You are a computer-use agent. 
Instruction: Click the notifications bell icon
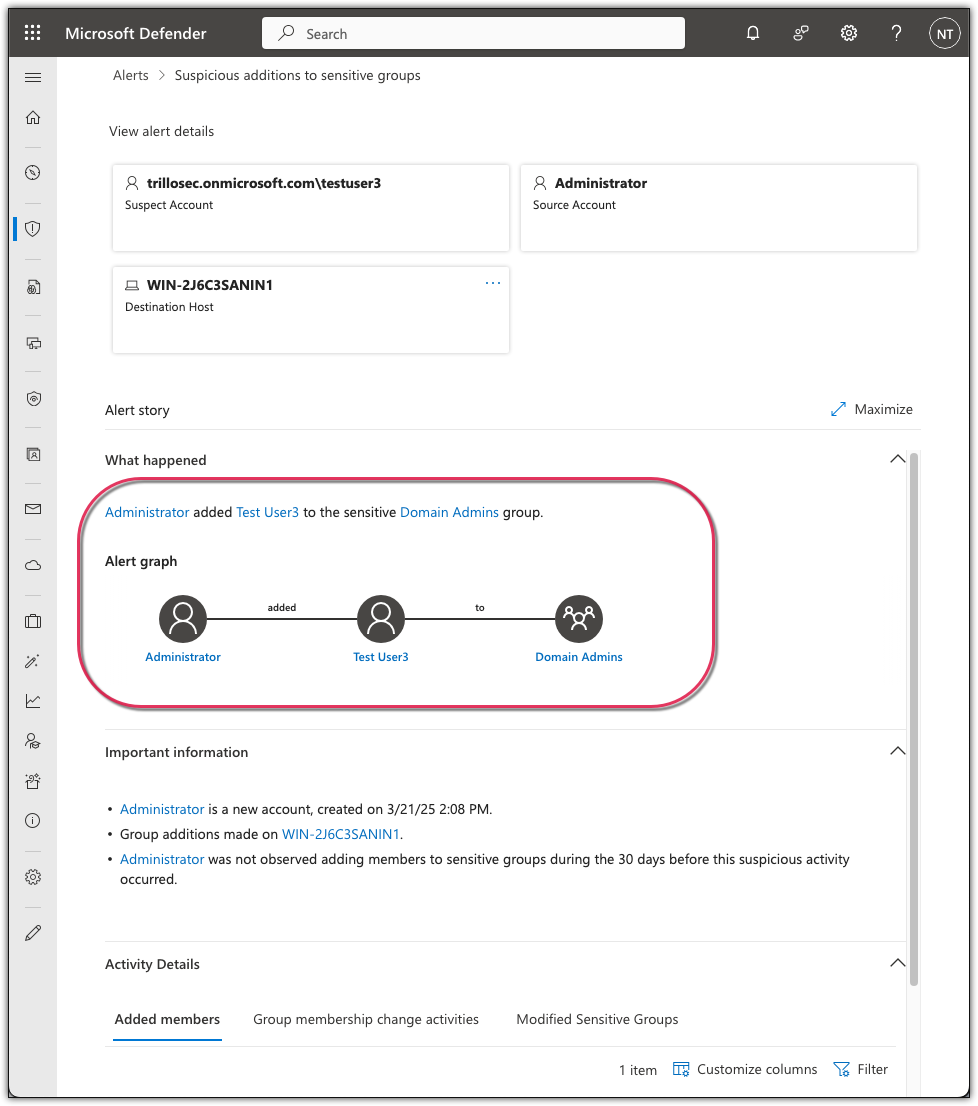tap(753, 33)
